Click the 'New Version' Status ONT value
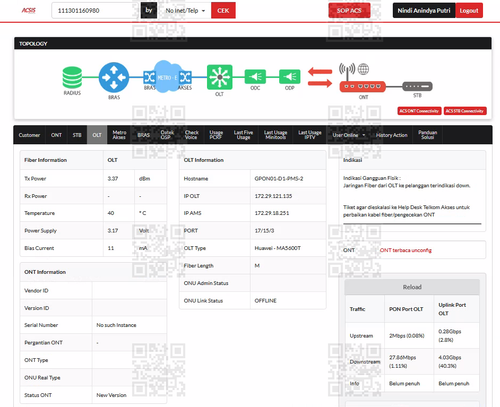Screen dimensions: 500x407 pyautogui.click(x=111, y=395)
